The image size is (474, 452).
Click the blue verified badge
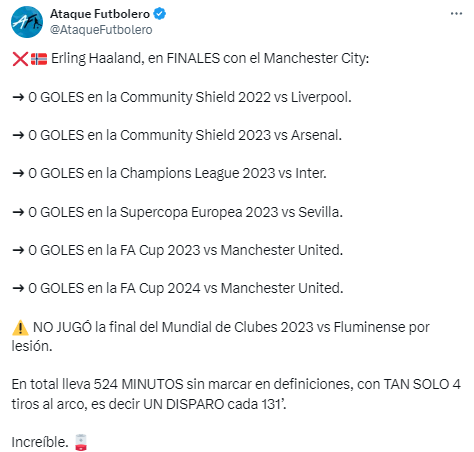tap(160, 14)
